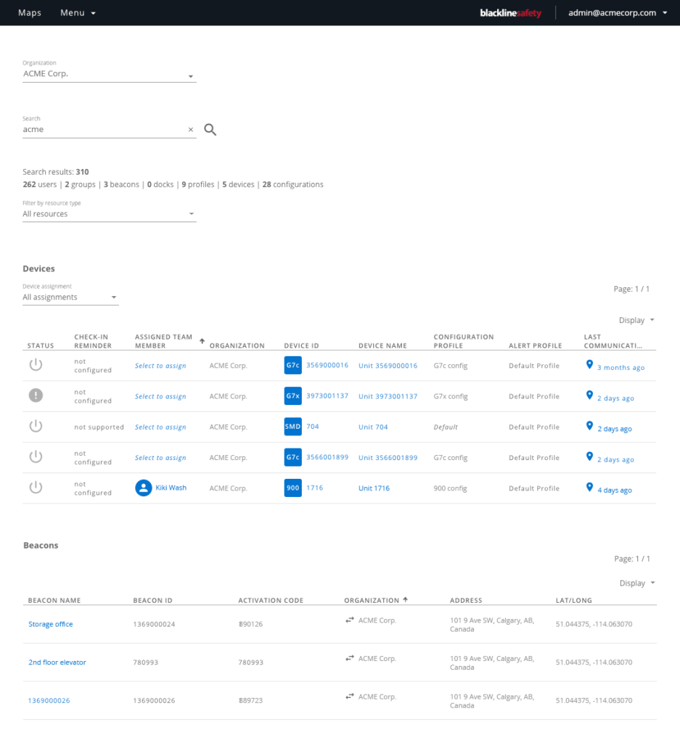The height and width of the screenshot is (743, 680).
Task: Click sort arrow on beacons Organization column
Action: point(405,599)
